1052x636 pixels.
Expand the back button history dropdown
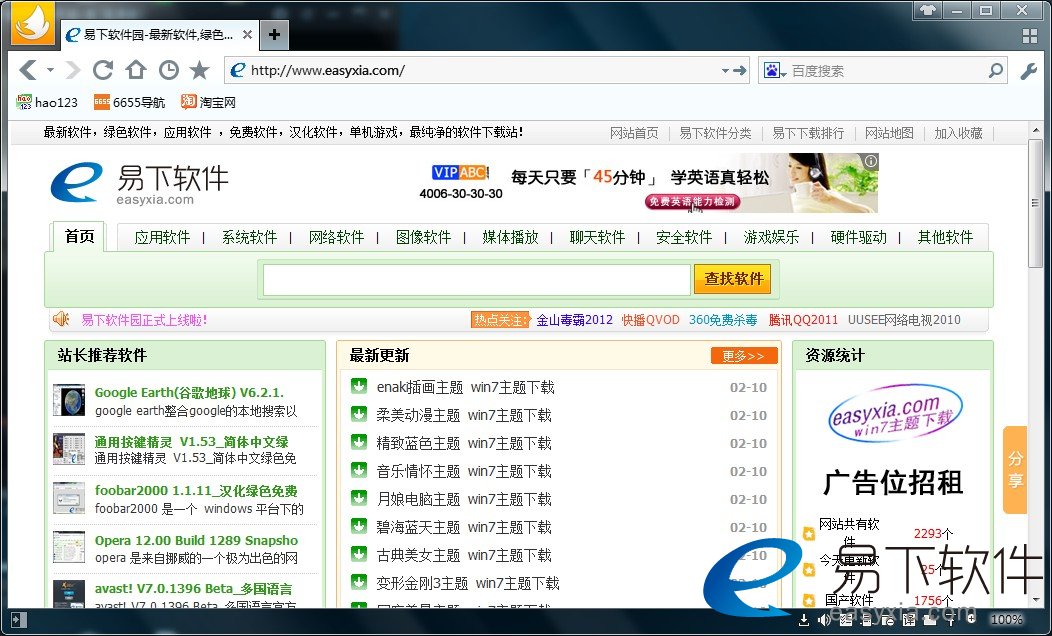(49, 71)
